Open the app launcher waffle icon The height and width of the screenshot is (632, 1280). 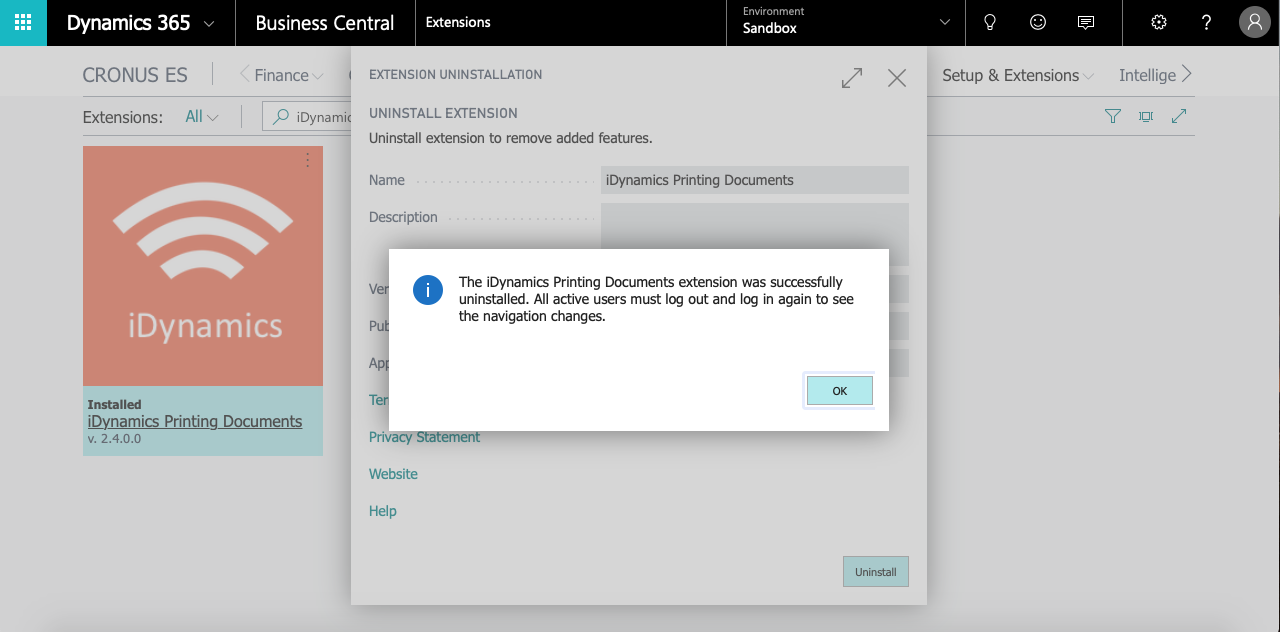23,22
